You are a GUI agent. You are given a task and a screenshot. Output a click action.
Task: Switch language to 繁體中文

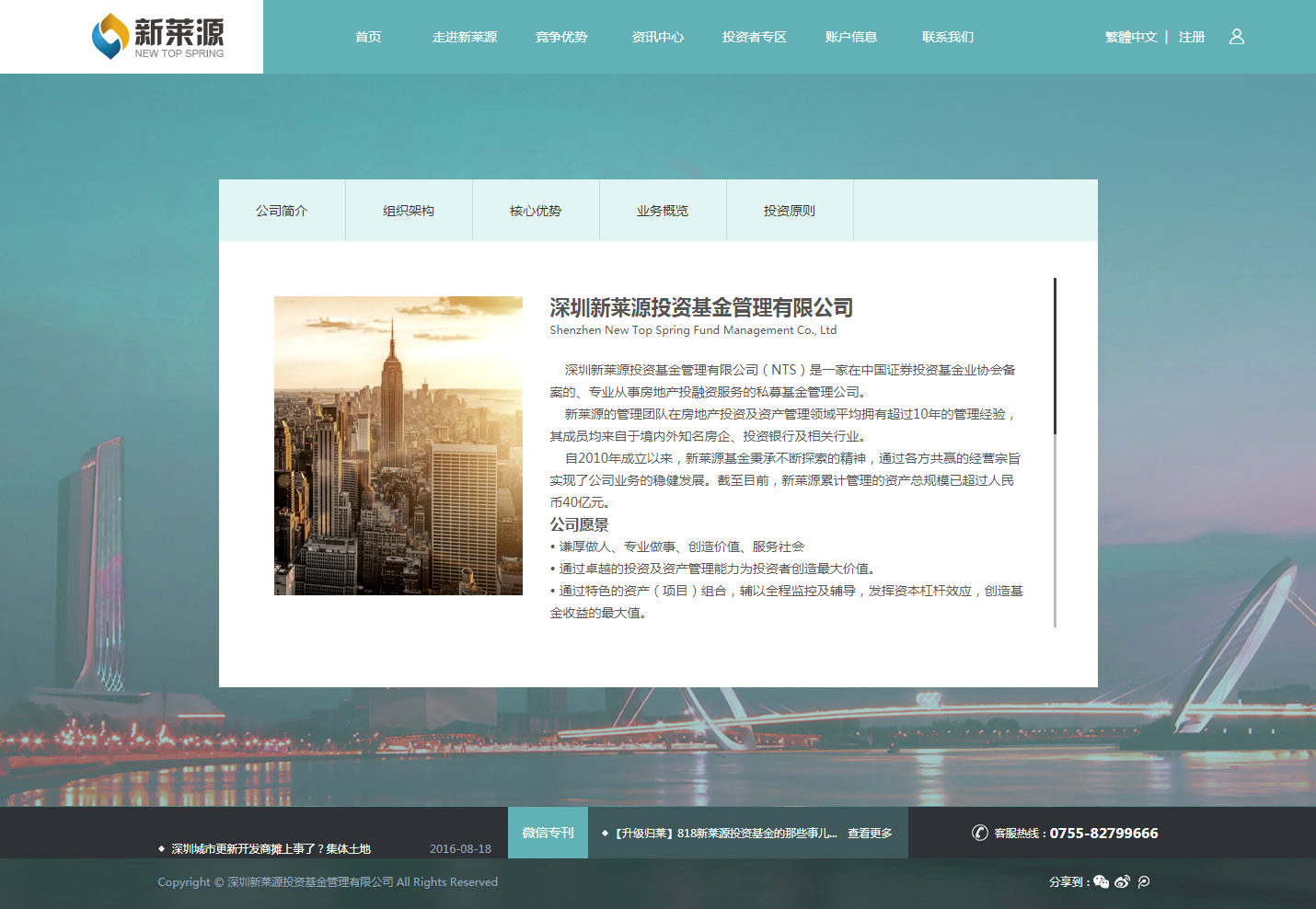point(1131,37)
